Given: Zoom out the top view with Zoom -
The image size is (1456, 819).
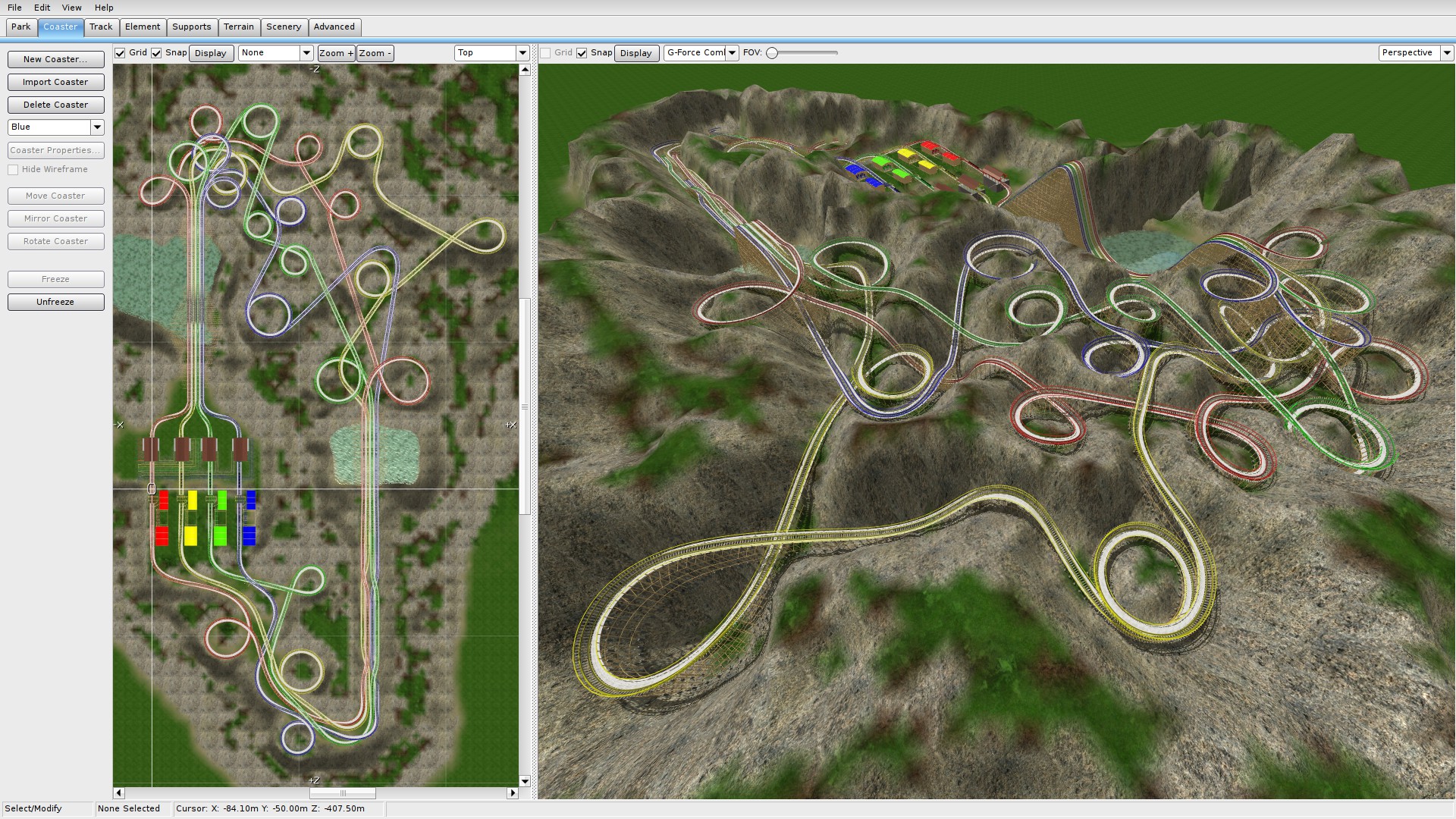Looking at the screenshot, I should tap(375, 53).
